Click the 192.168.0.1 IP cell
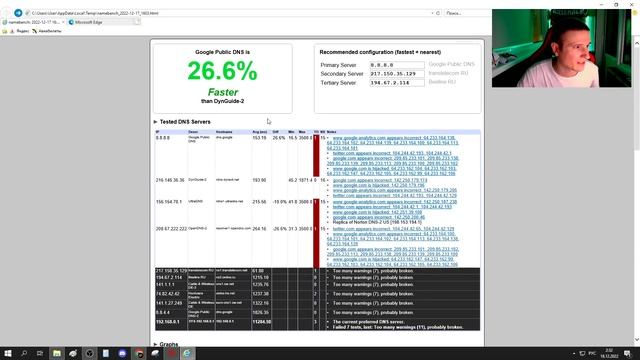This screenshot has width=640, height=360. coord(167,322)
